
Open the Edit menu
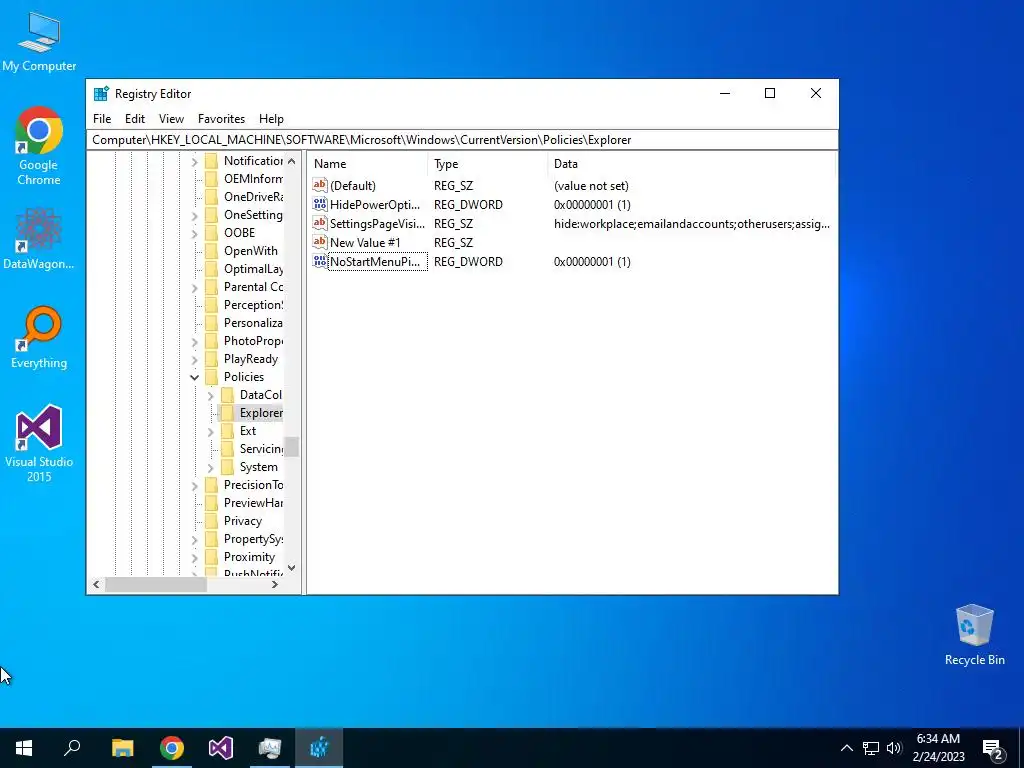[x=135, y=119]
